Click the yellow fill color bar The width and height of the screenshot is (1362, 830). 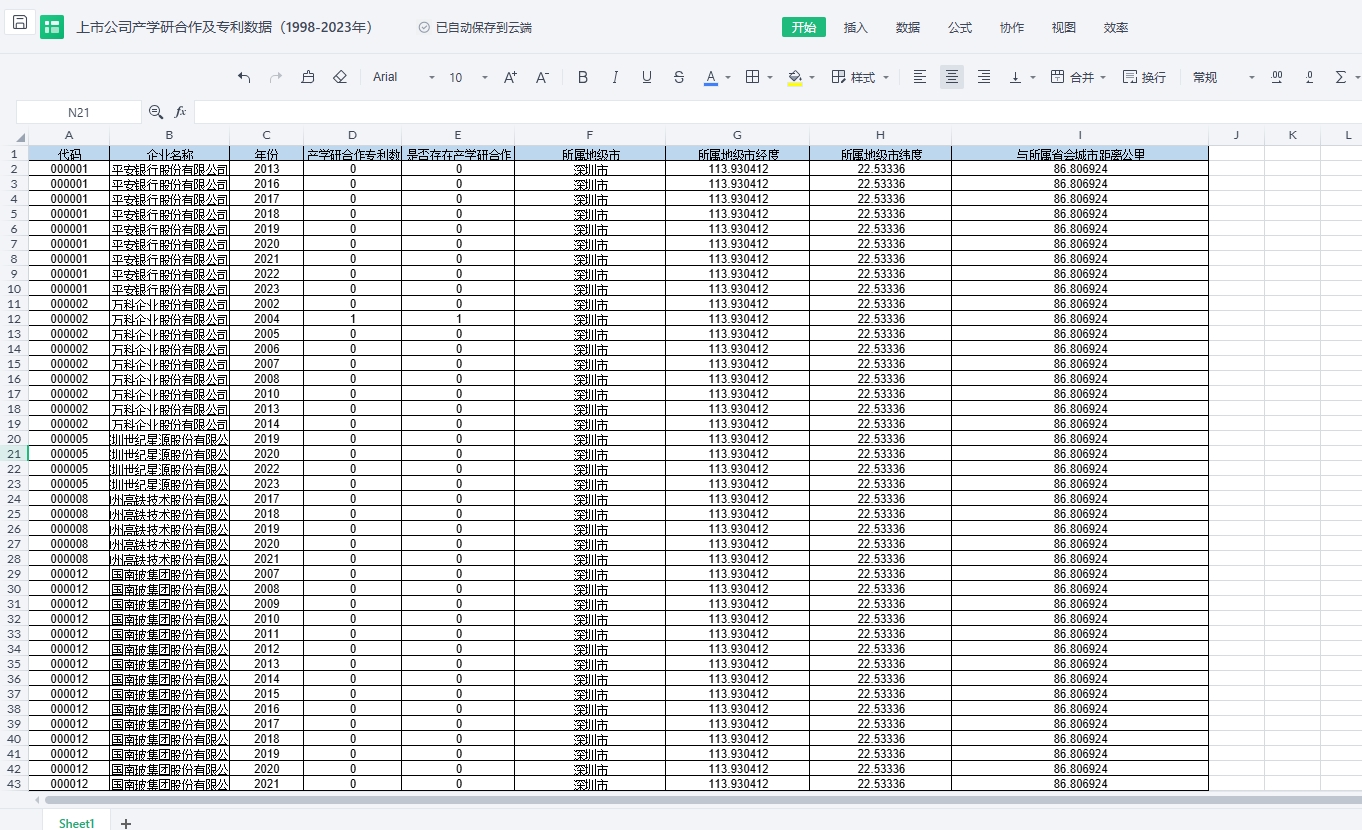795,85
